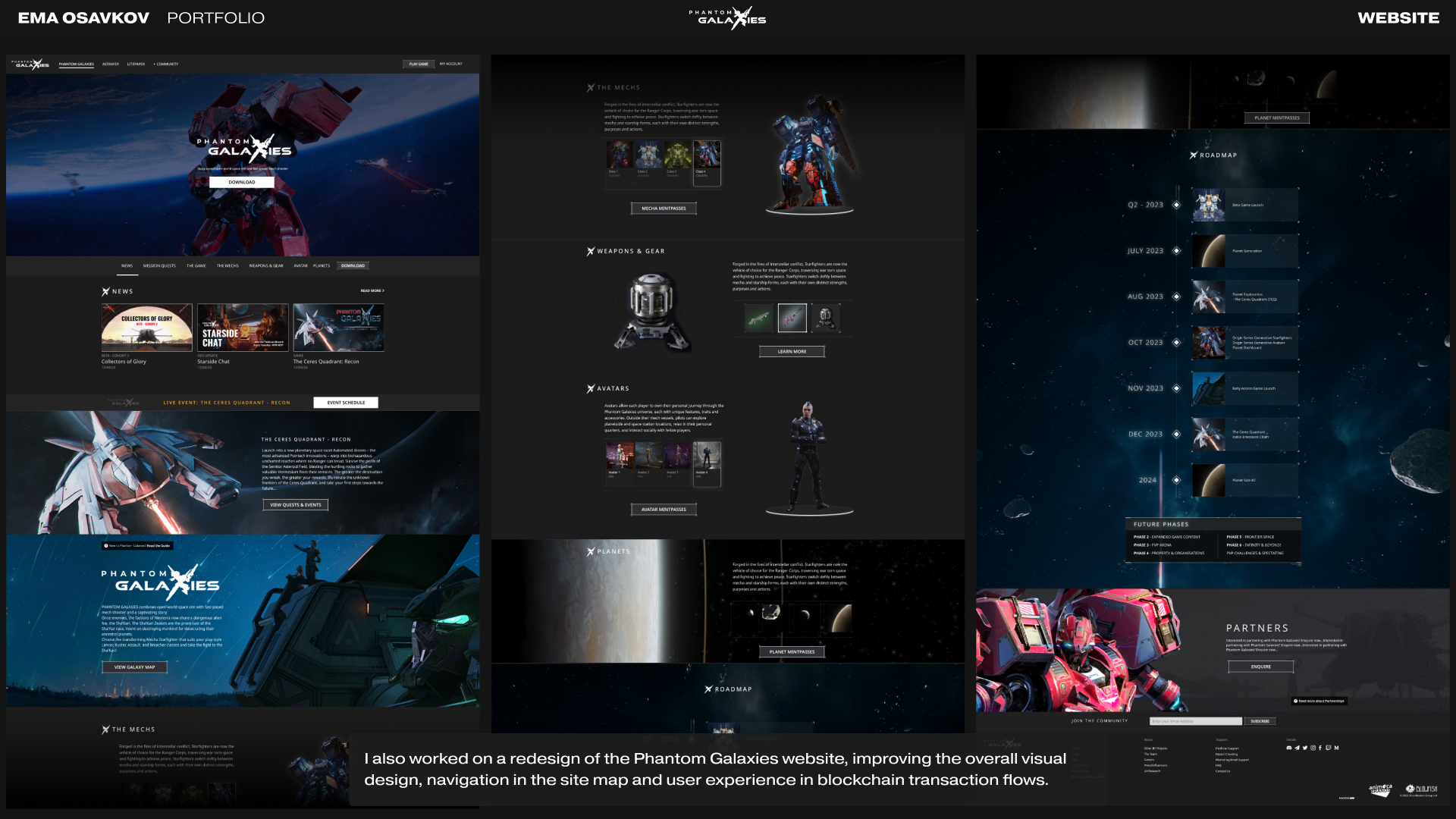
Task: Open the Telegram social icon
Action: (x=1297, y=748)
